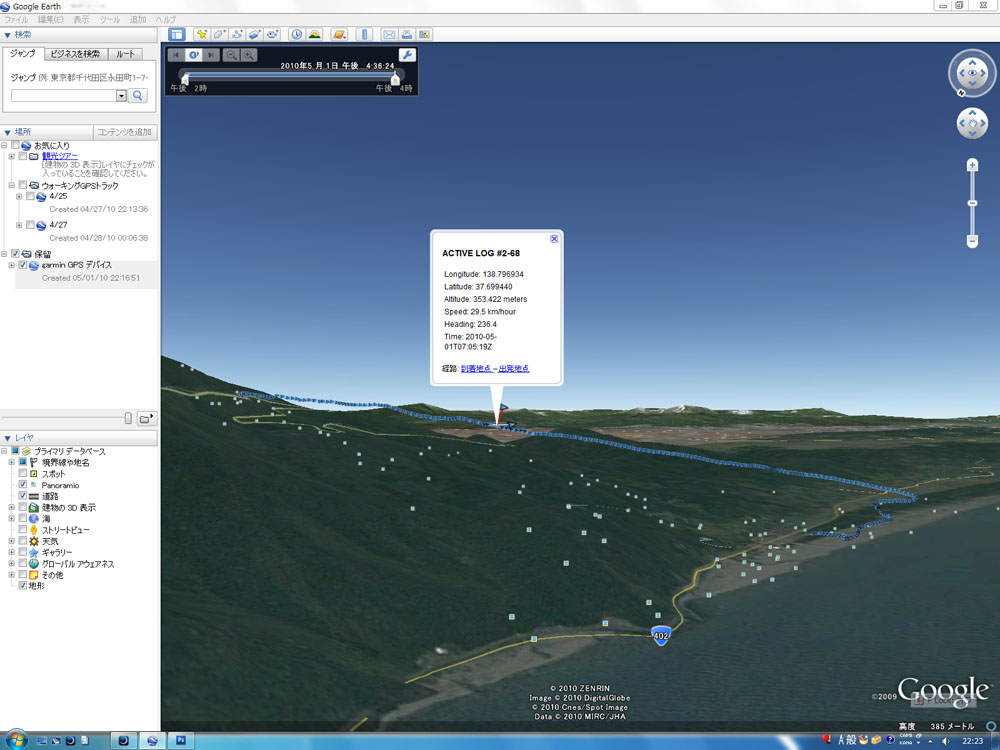Screen dimensions: 1000x750
Task: Click the blue GPS track arrow marker
Action: [504, 408]
